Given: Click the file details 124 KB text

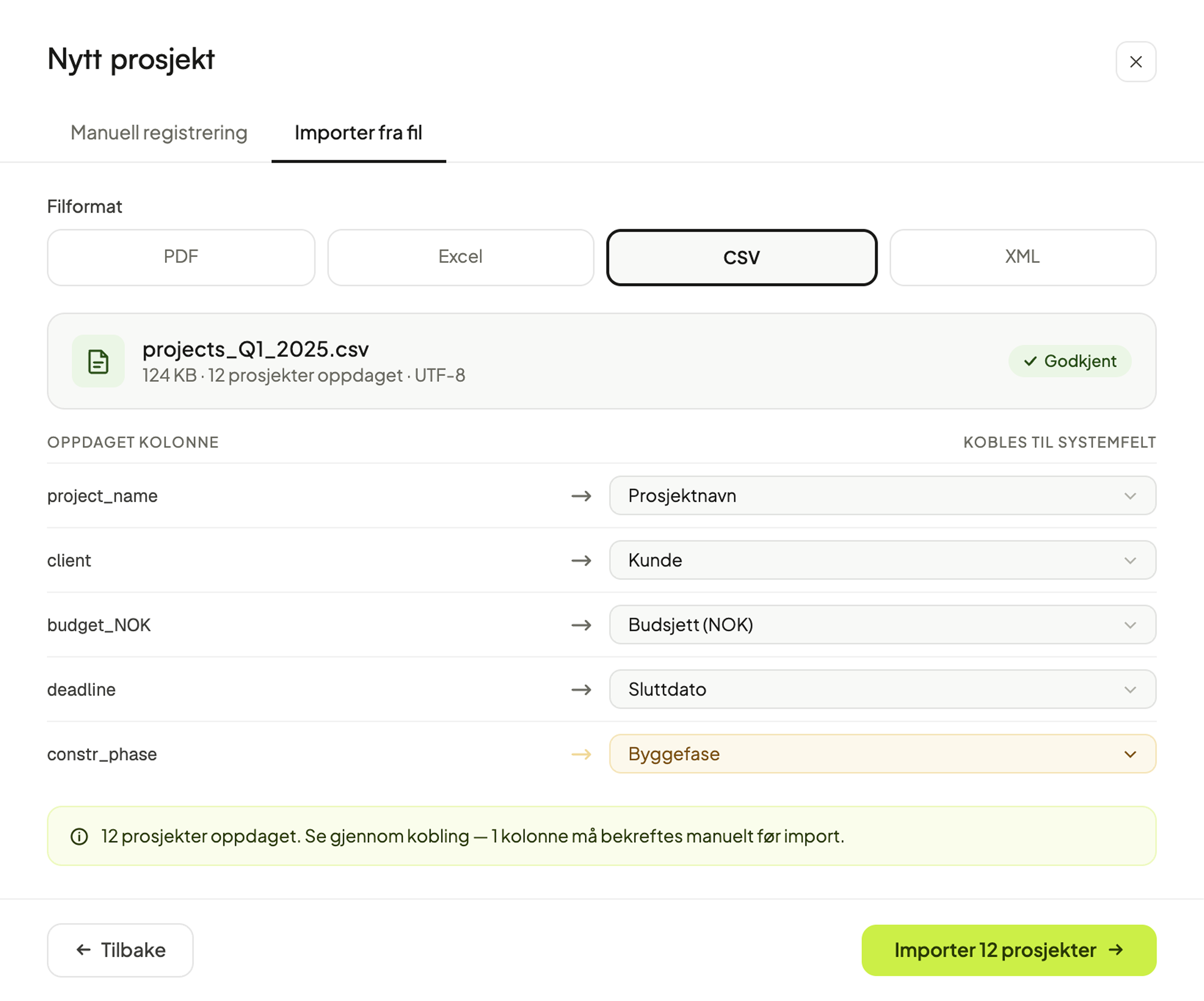Looking at the screenshot, I should 303,375.
